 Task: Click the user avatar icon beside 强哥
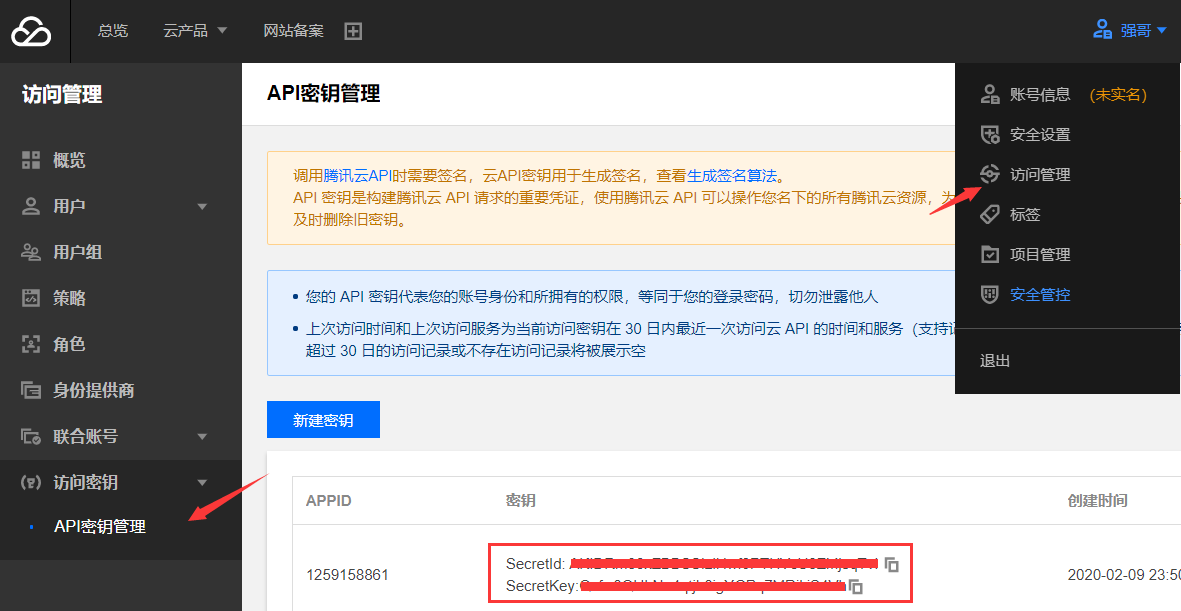pyautogui.click(x=1103, y=30)
